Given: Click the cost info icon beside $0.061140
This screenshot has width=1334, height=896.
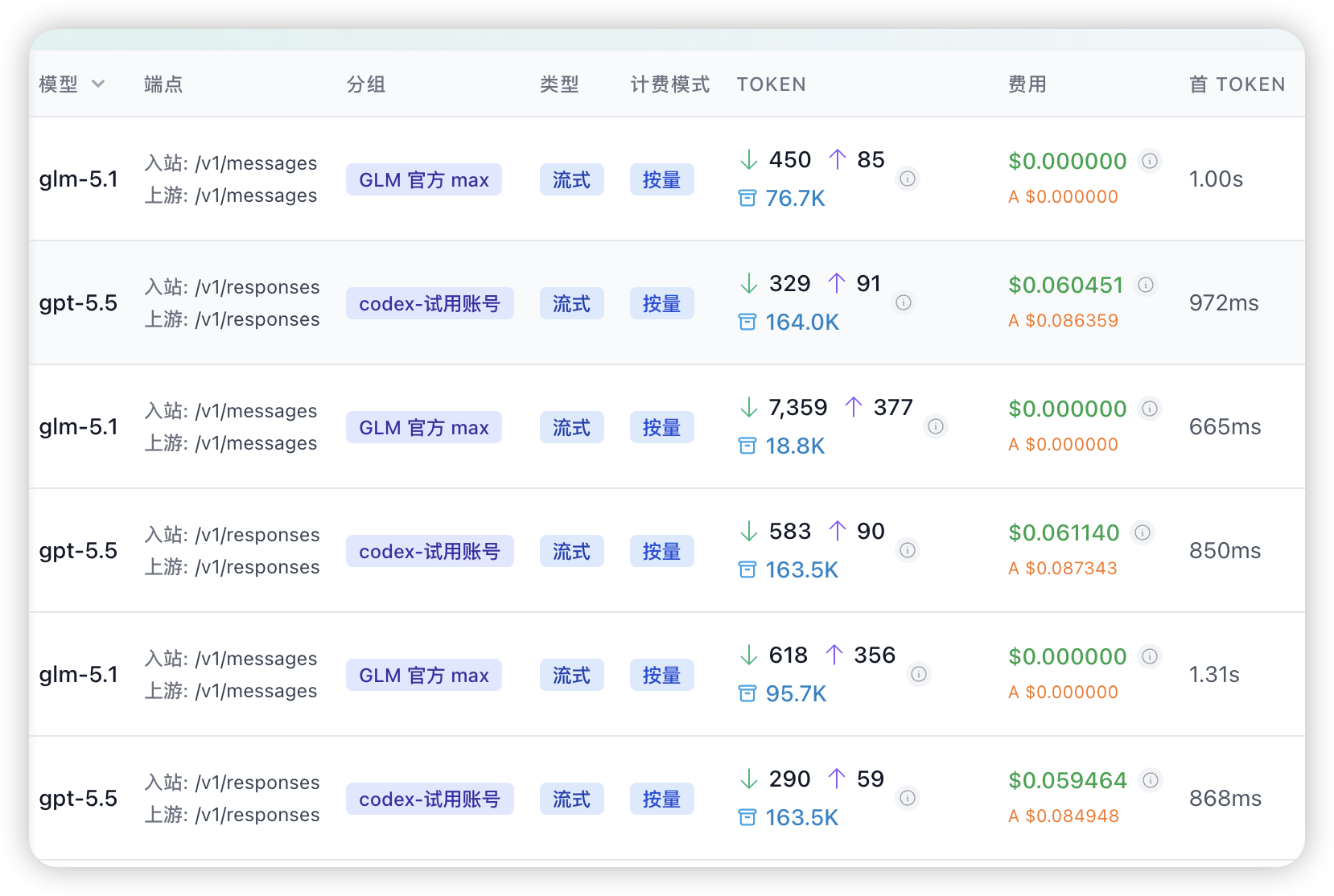Looking at the screenshot, I should (x=1143, y=532).
